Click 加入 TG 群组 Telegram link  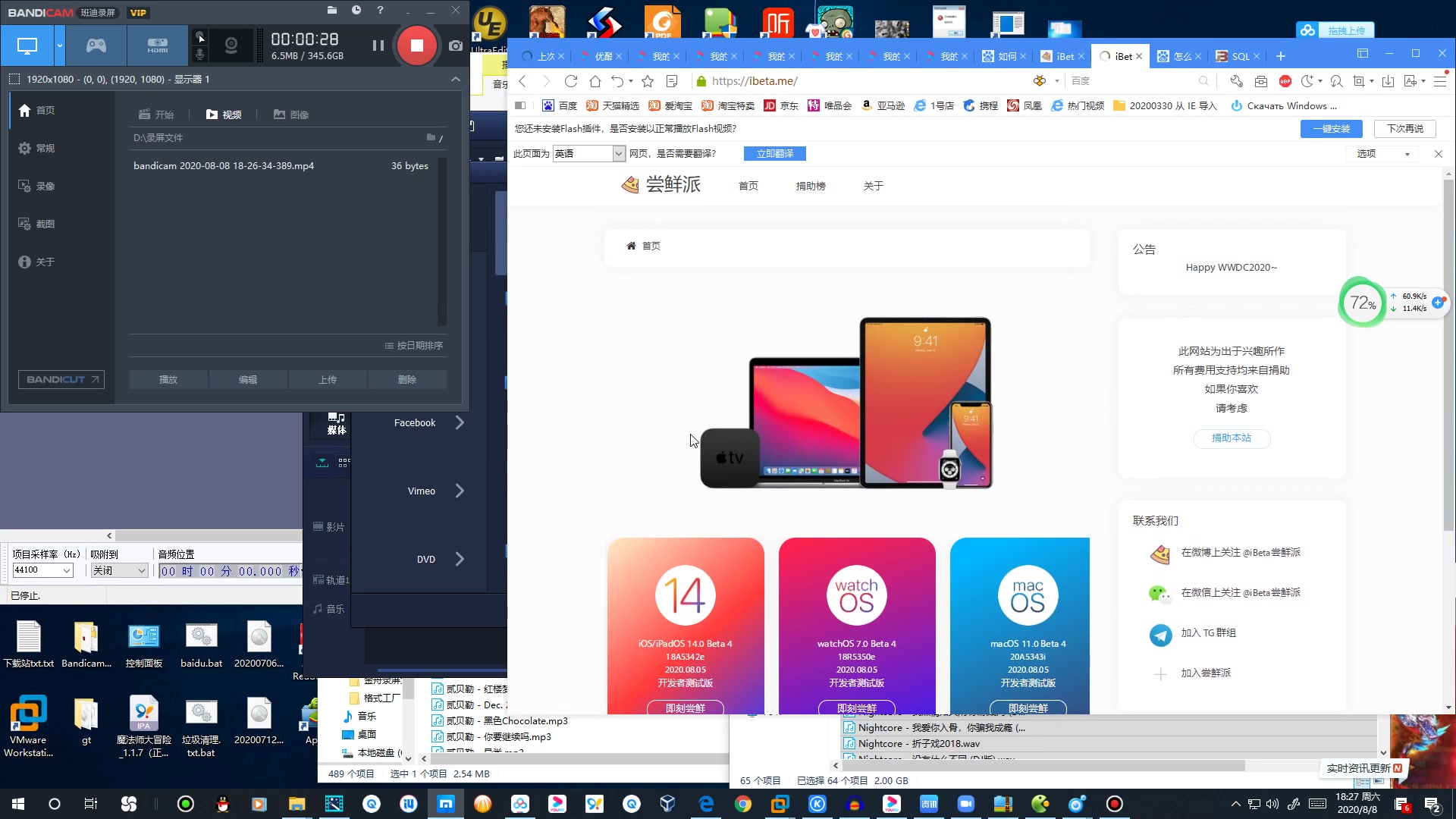[x=1208, y=633]
